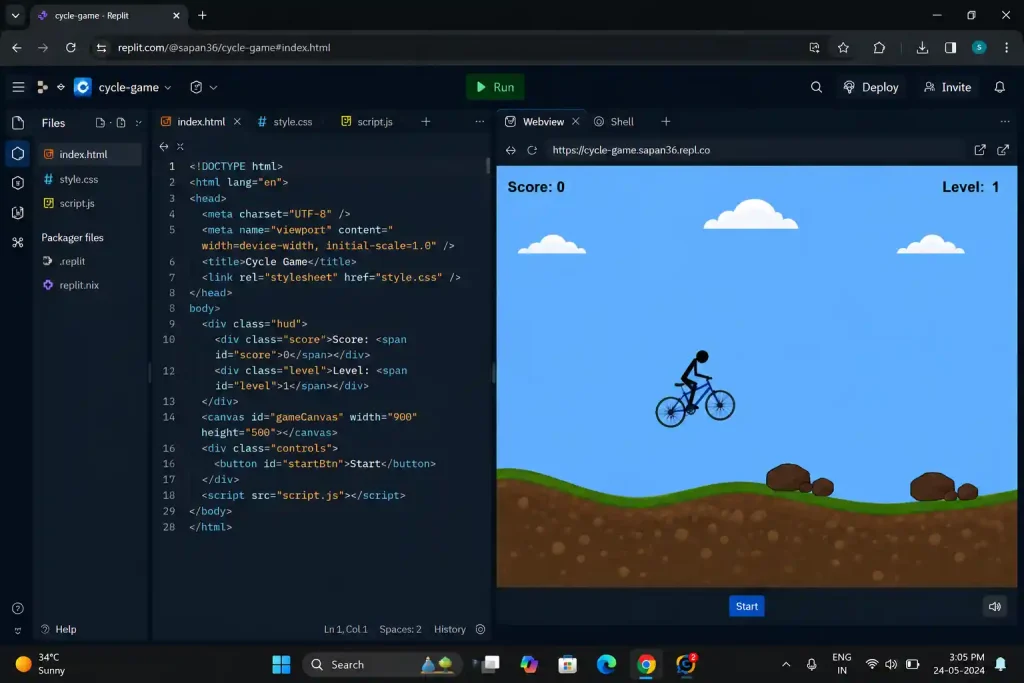1024x683 pixels.
Task: Open Replit notifications bell
Action: (x=999, y=87)
